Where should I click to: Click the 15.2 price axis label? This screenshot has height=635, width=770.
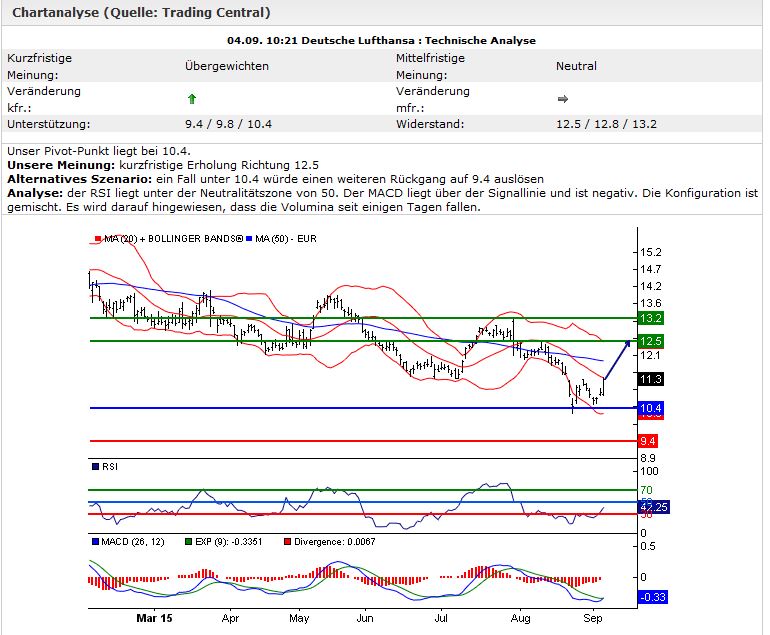[x=651, y=252]
